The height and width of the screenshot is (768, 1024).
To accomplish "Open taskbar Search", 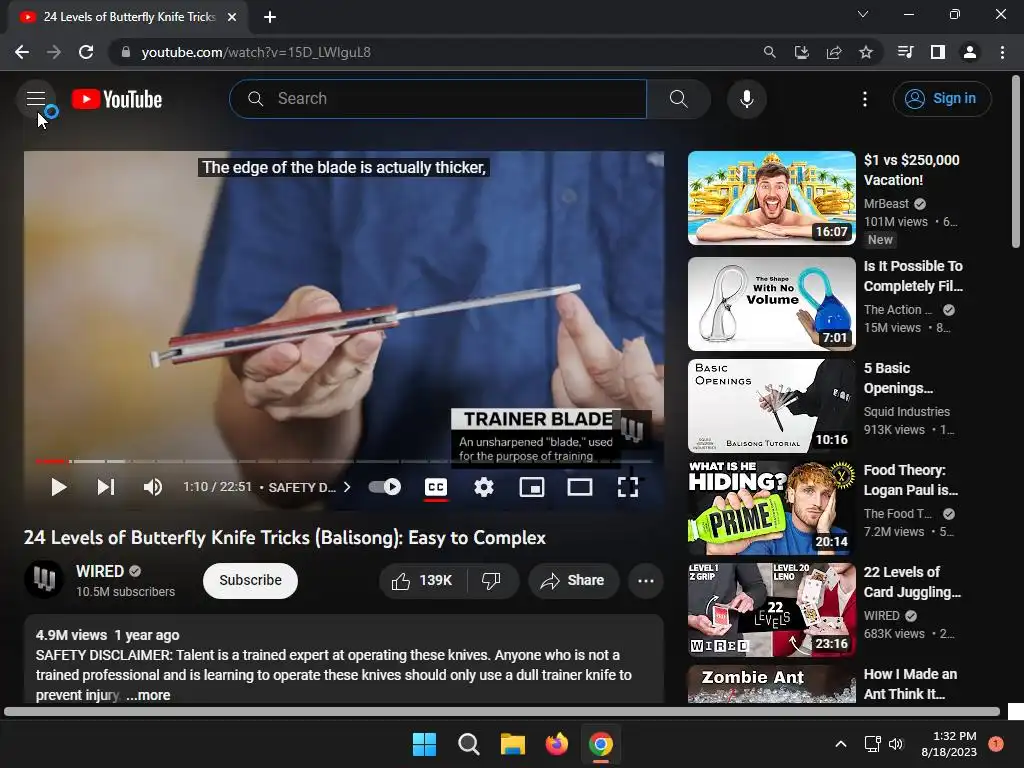I will pos(468,744).
